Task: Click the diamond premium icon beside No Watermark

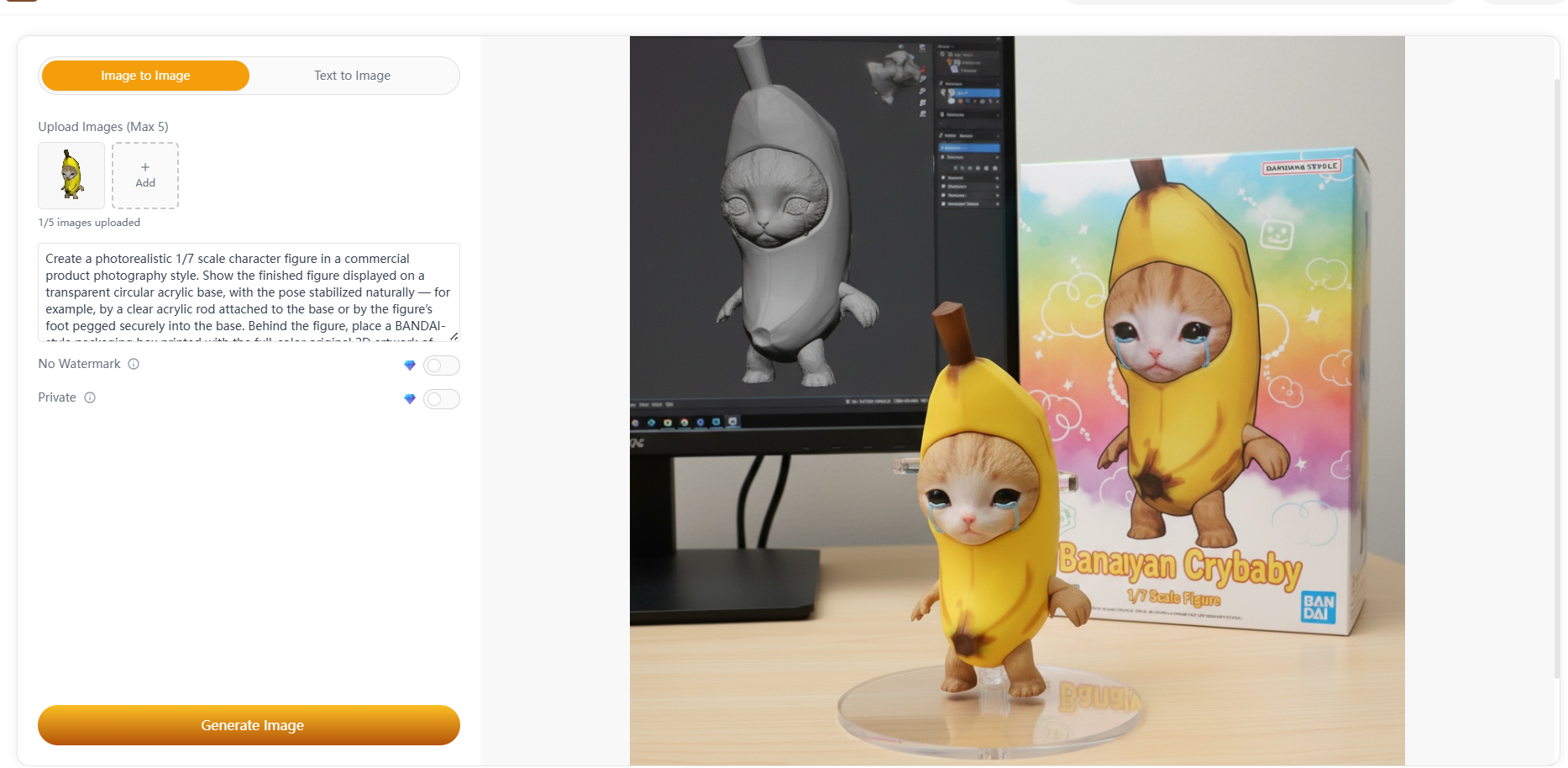Action: click(410, 366)
